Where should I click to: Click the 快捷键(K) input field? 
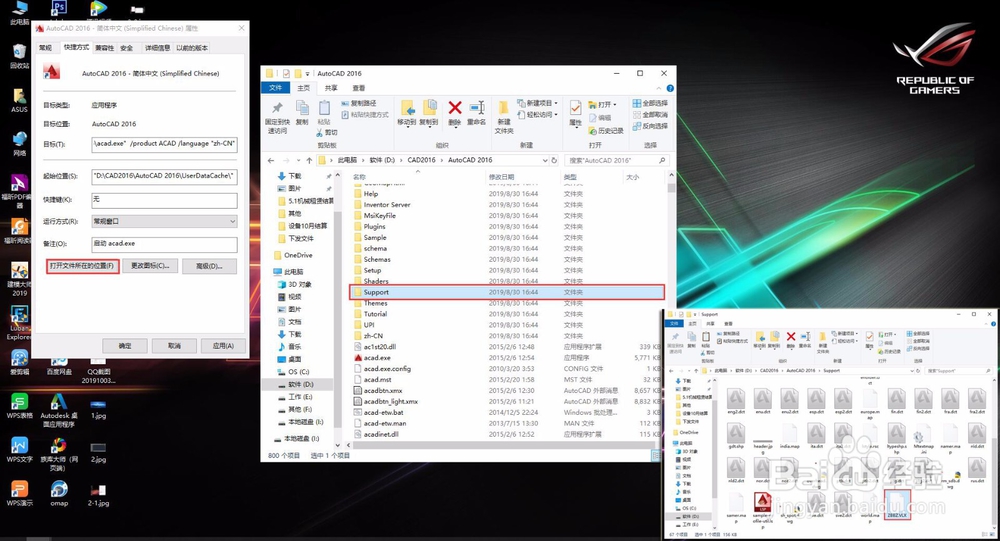point(165,200)
